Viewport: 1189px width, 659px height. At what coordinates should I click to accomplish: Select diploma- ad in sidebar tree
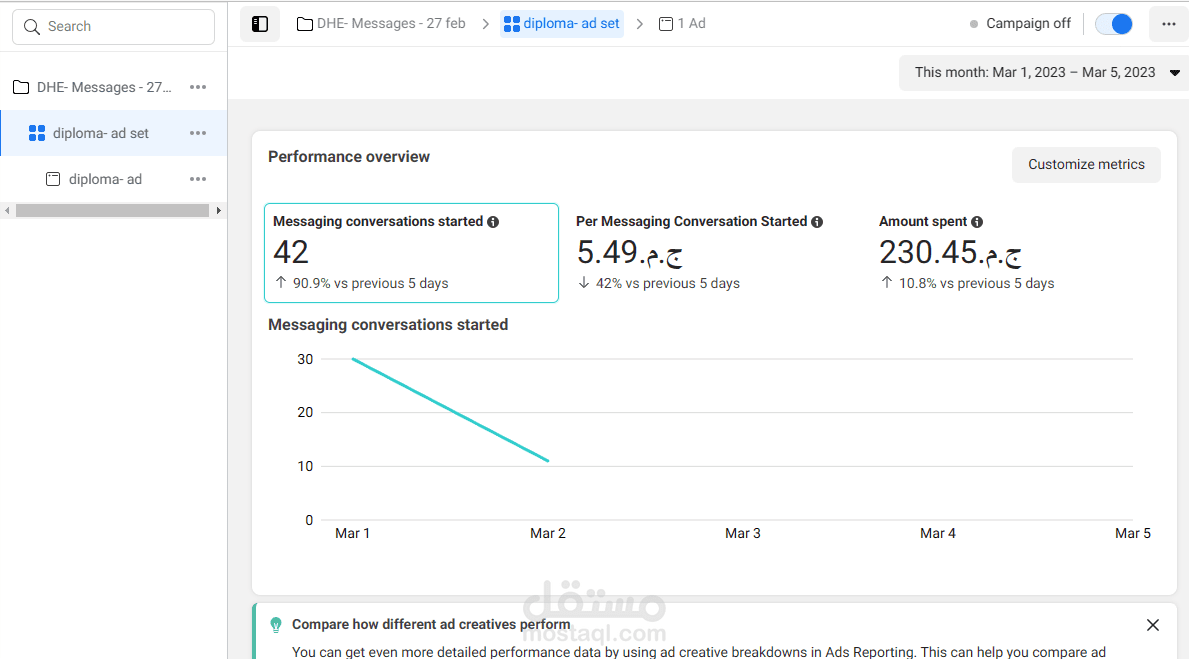tap(105, 179)
